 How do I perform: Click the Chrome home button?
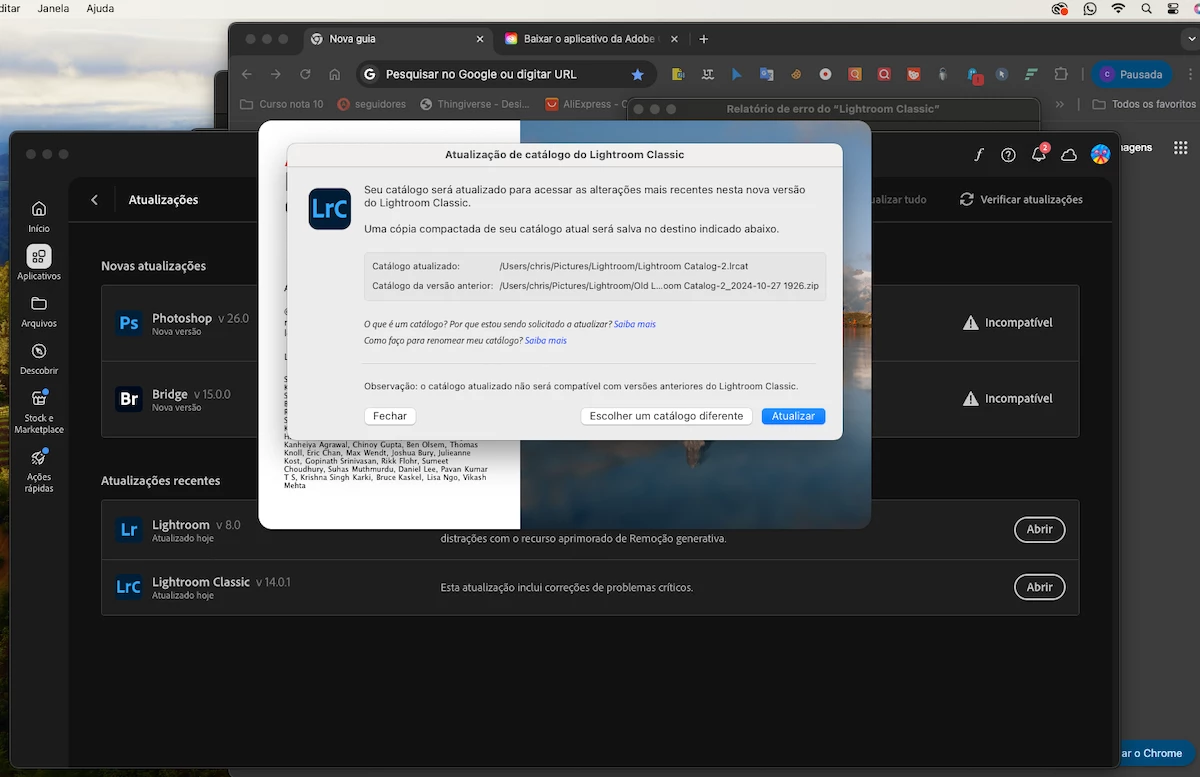[x=335, y=74]
